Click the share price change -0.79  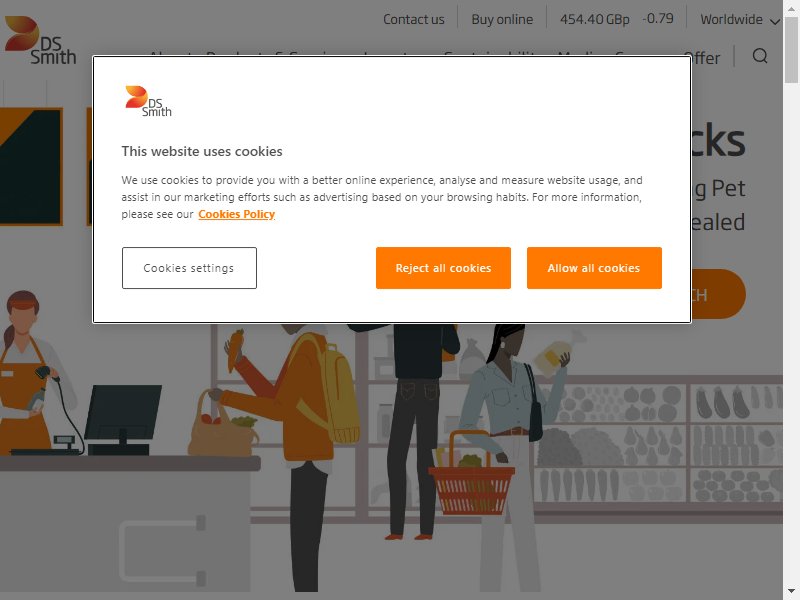pyautogui.click(x=658, y=19)
